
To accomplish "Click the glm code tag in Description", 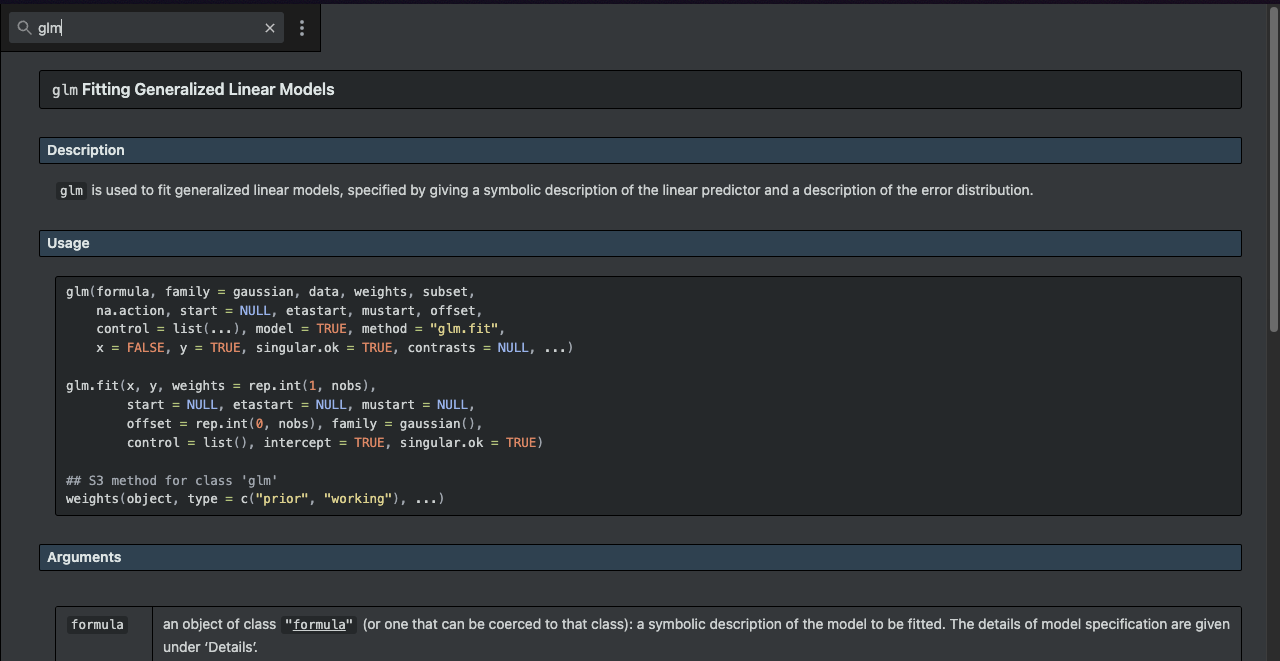I will click(x=71, y=190).
